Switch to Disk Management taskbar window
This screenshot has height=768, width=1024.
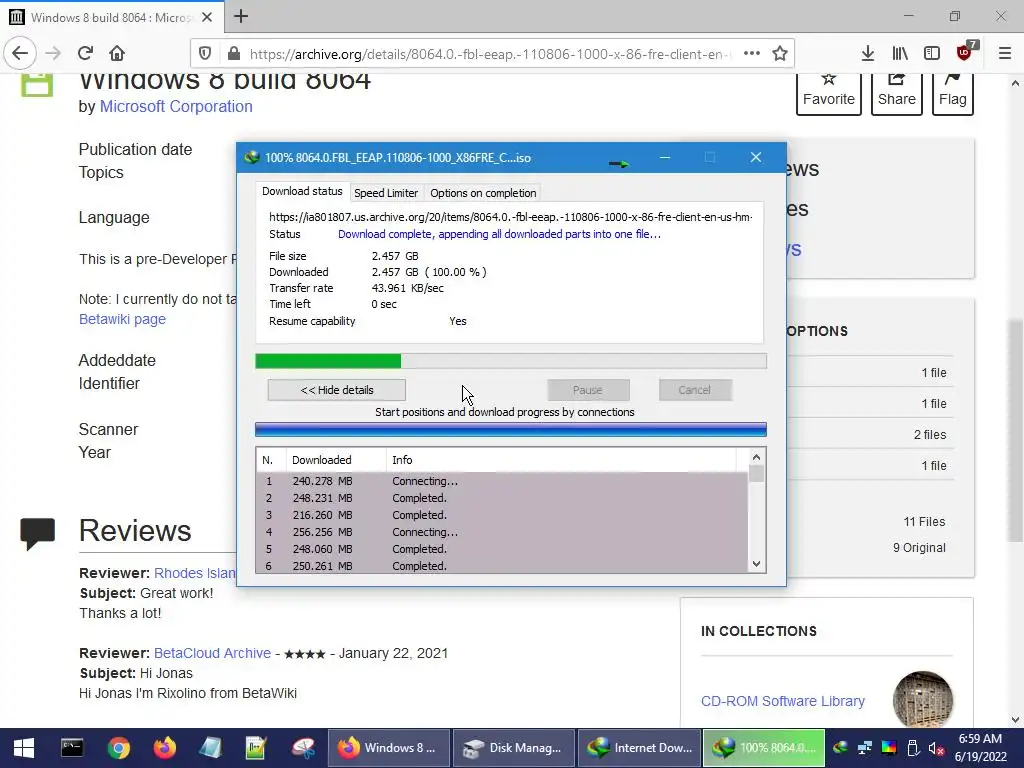coord(513,748)
